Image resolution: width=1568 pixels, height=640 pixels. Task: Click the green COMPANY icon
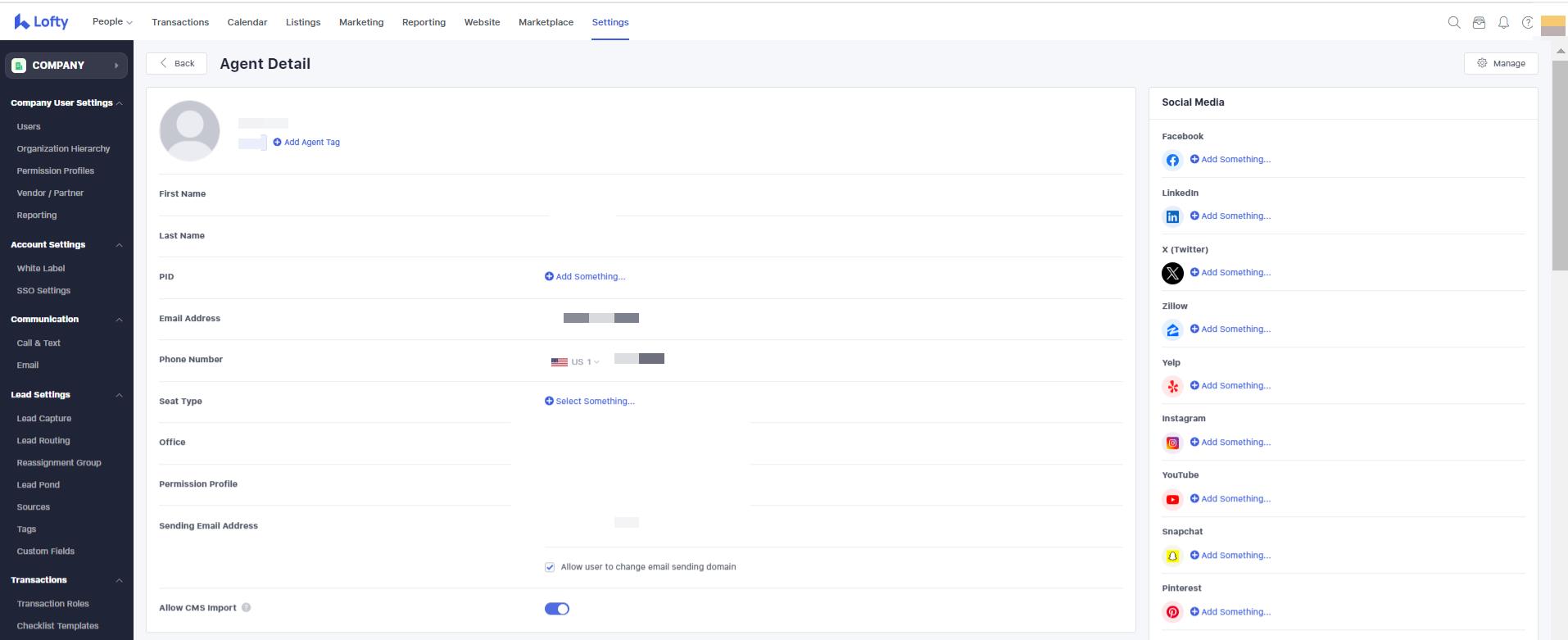pos(19,66)
